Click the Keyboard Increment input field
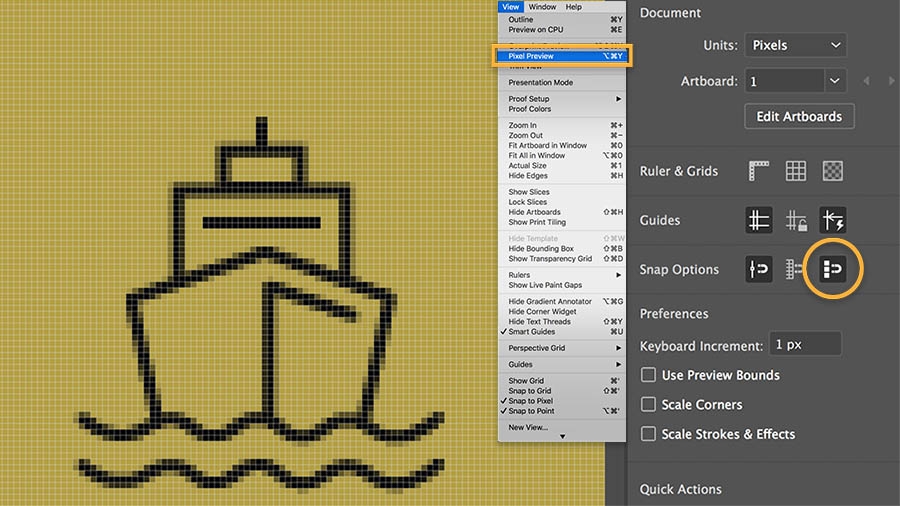Image resolution: width=900 pixels, height=506 pixels. coord(804,345)
